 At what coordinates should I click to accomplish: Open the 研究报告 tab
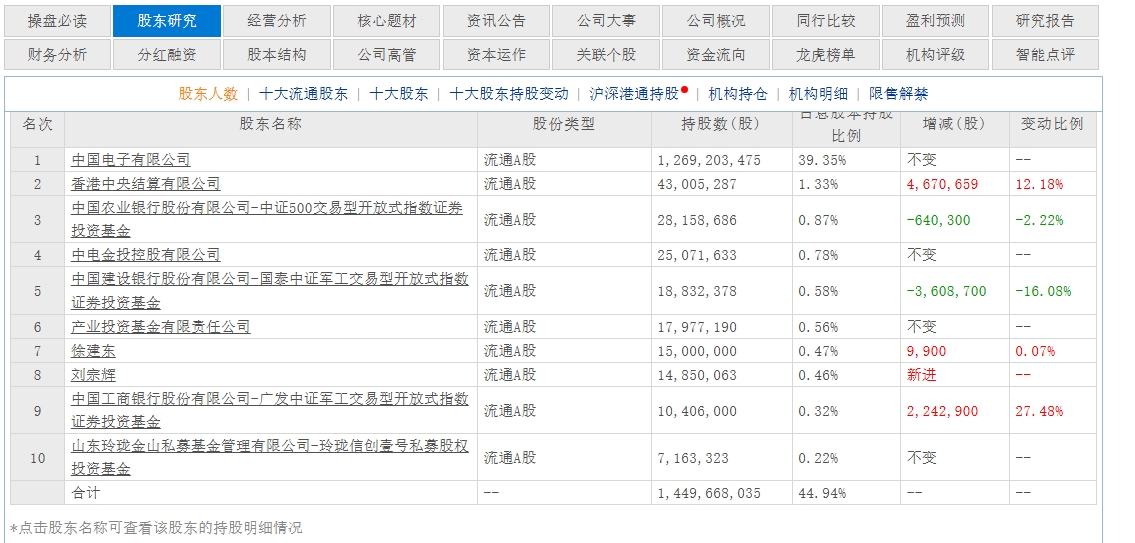click(x=1045, y=21)
